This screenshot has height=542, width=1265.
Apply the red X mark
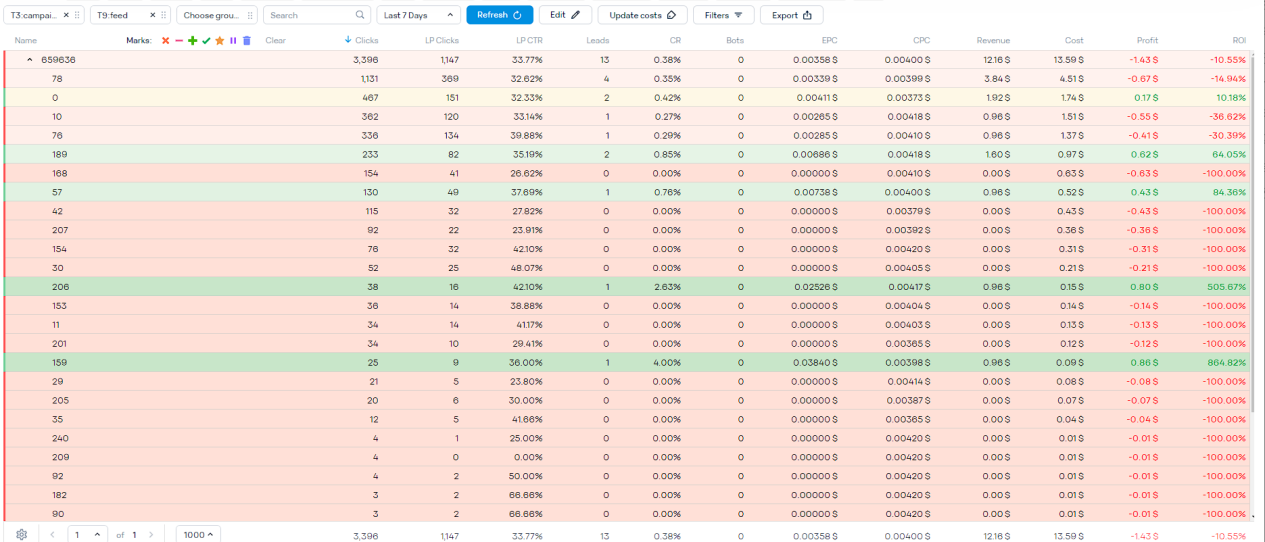tap(165, 41)
